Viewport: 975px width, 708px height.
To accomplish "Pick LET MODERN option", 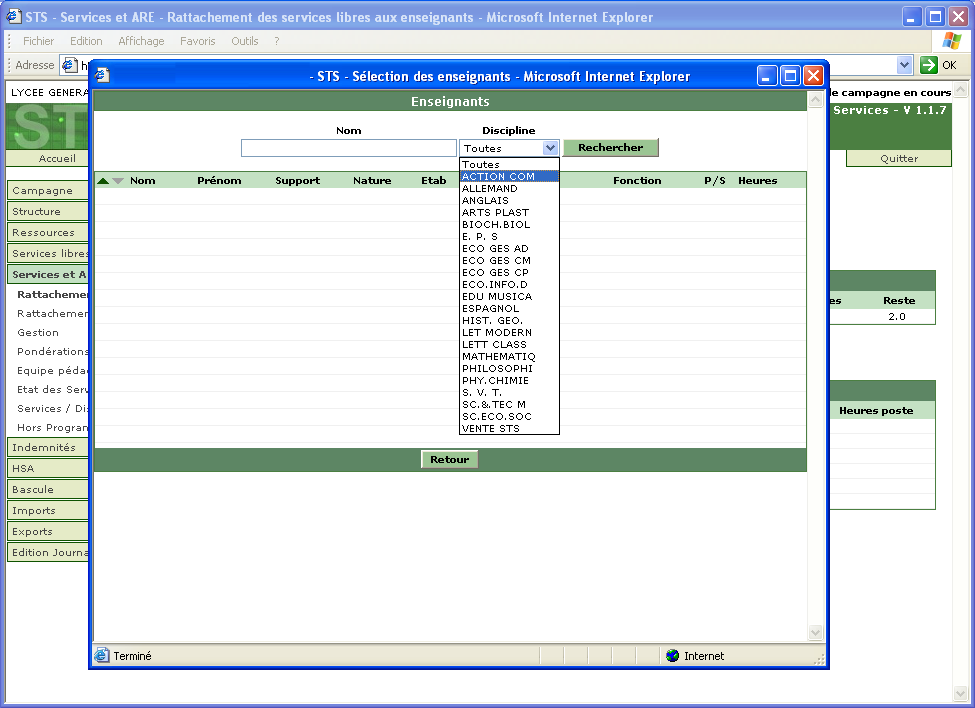I will [509, 333].
